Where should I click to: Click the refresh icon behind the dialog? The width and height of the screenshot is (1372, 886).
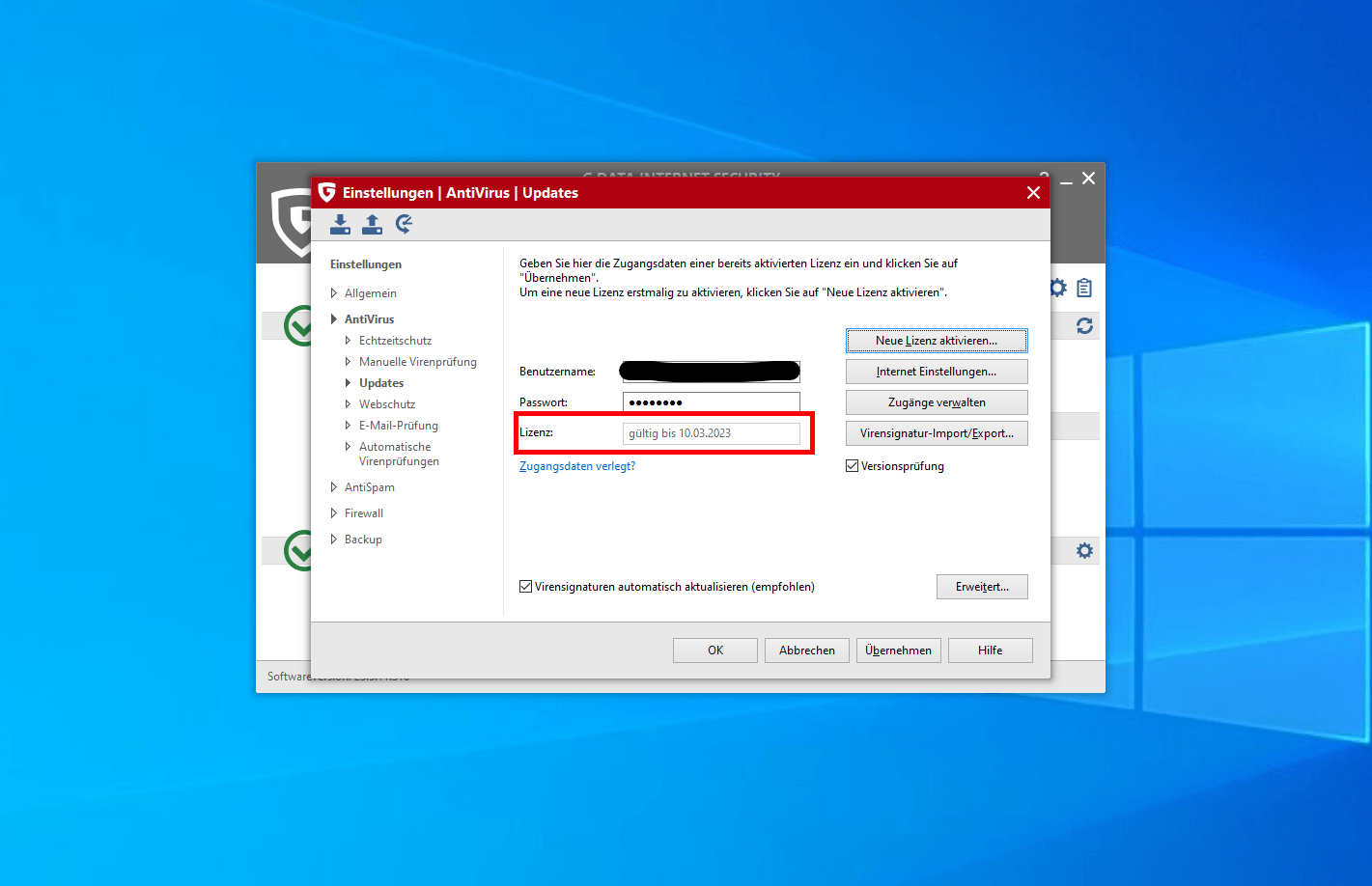click(x=1084, y=326)
